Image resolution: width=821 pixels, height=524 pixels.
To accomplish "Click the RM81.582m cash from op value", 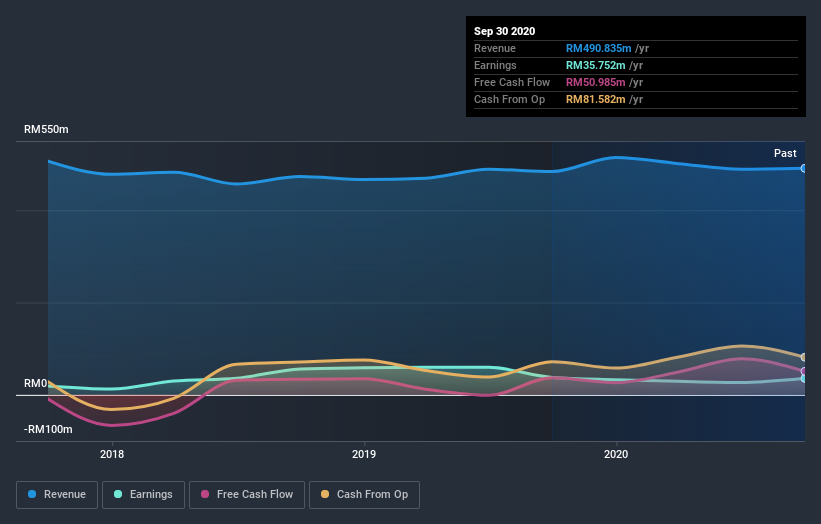I will click(595, 99).
